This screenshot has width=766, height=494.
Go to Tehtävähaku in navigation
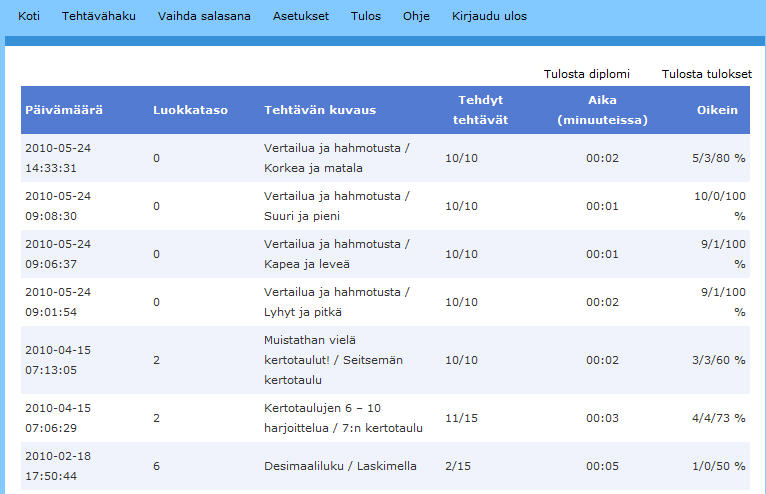click(99, 16)
